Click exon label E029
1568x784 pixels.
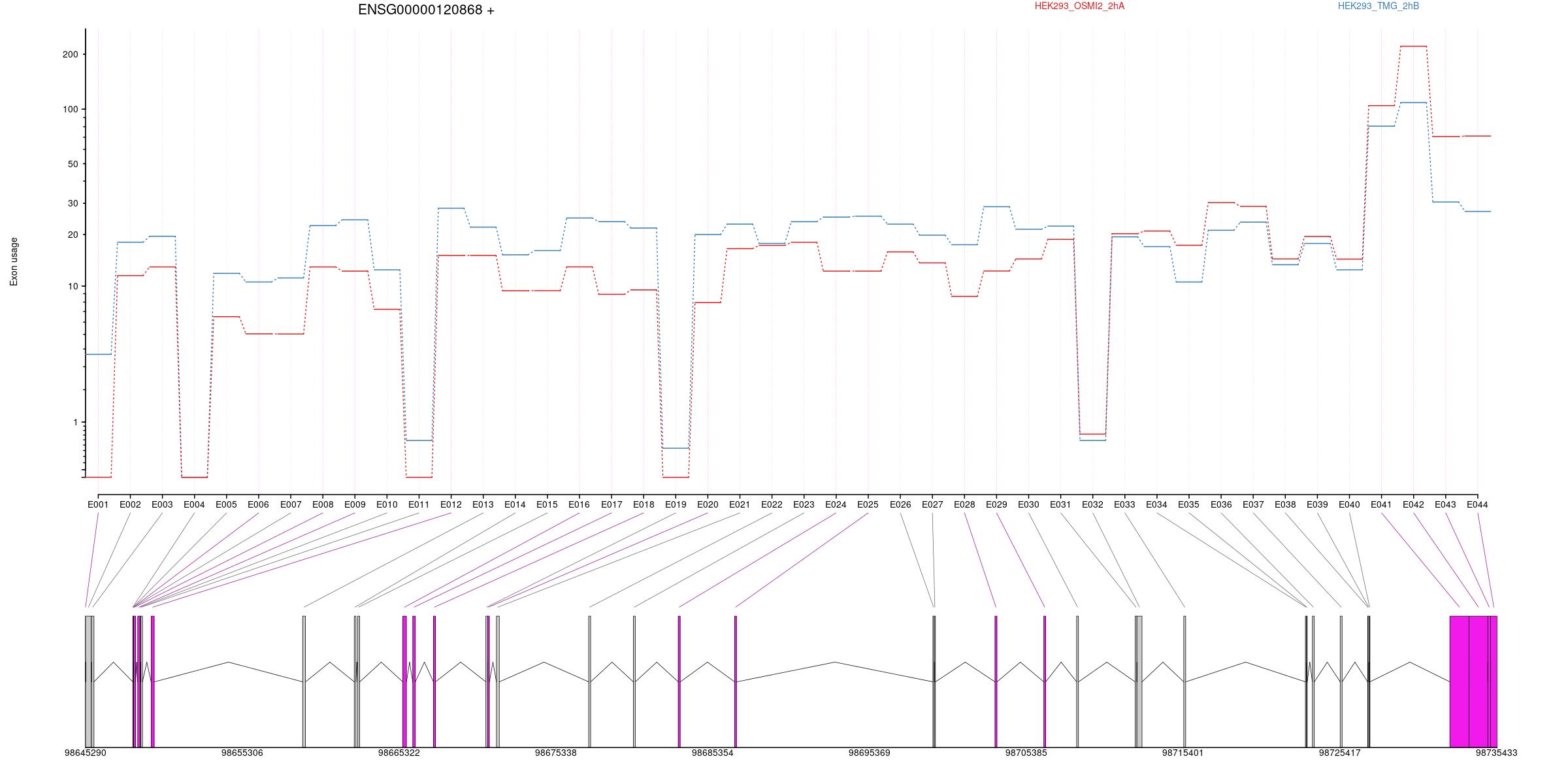(x=996, y=504)
